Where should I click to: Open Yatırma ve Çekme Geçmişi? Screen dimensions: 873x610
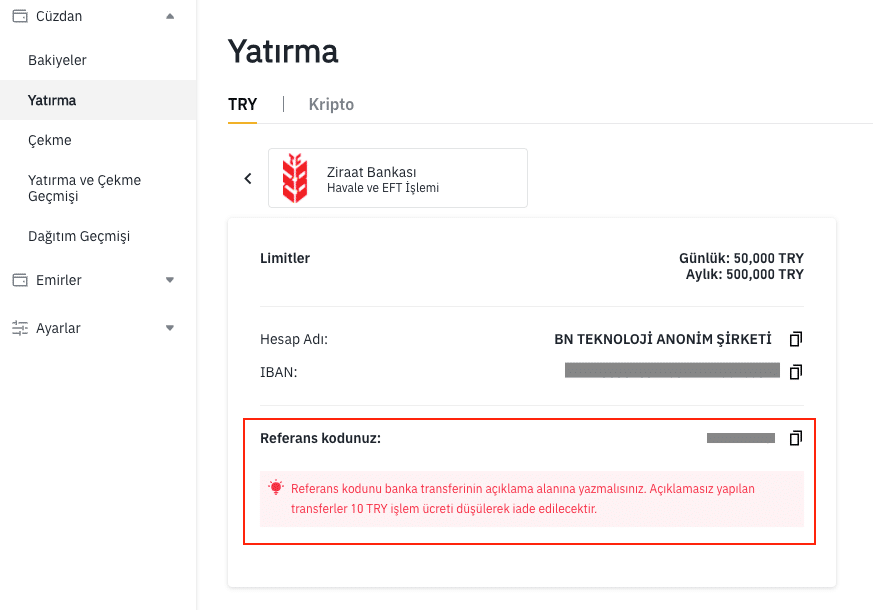coord(84,188)
